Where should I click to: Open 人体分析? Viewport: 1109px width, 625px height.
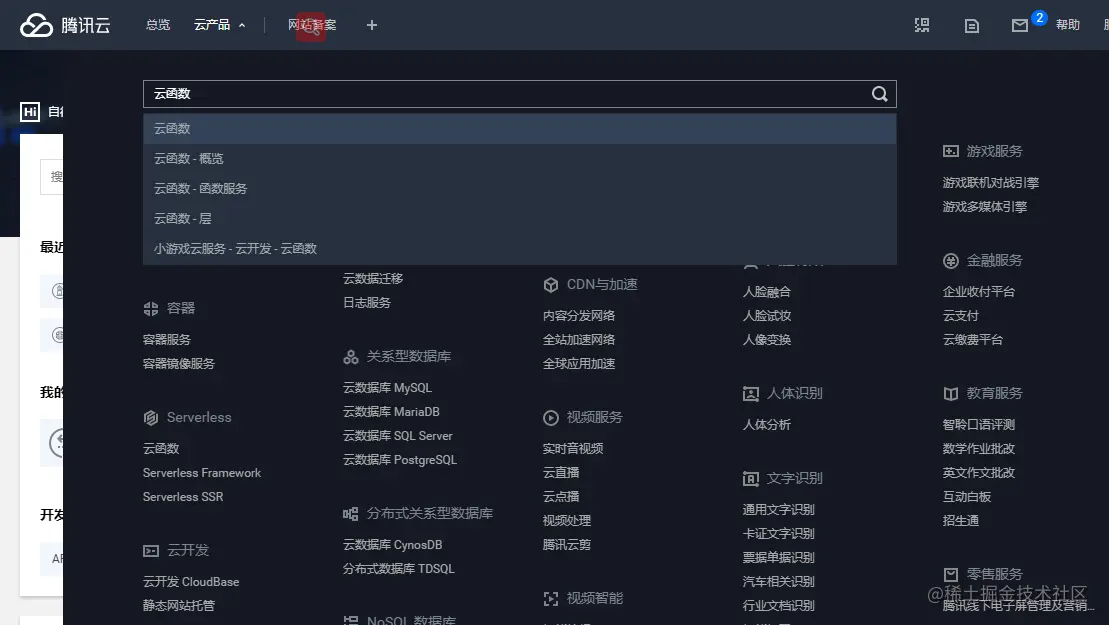(767, 424)
